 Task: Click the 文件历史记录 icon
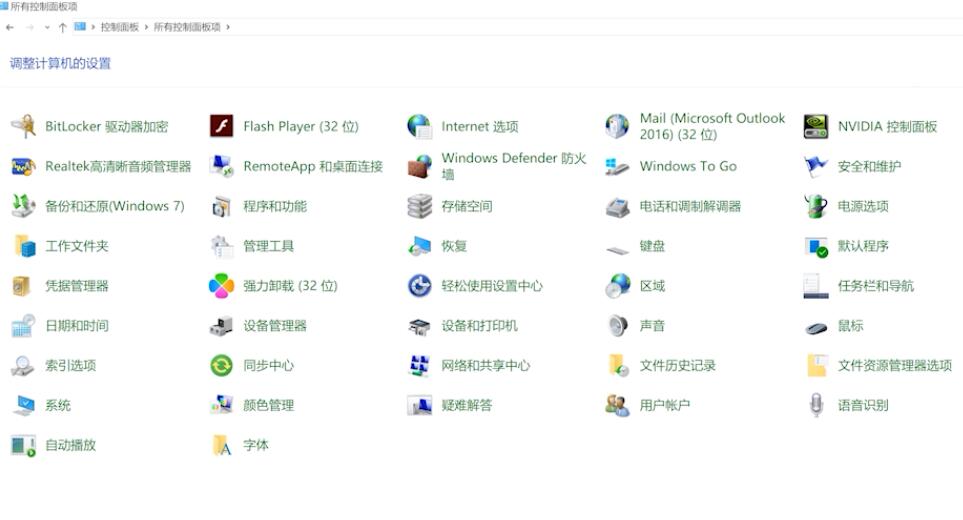coord(618,366)
